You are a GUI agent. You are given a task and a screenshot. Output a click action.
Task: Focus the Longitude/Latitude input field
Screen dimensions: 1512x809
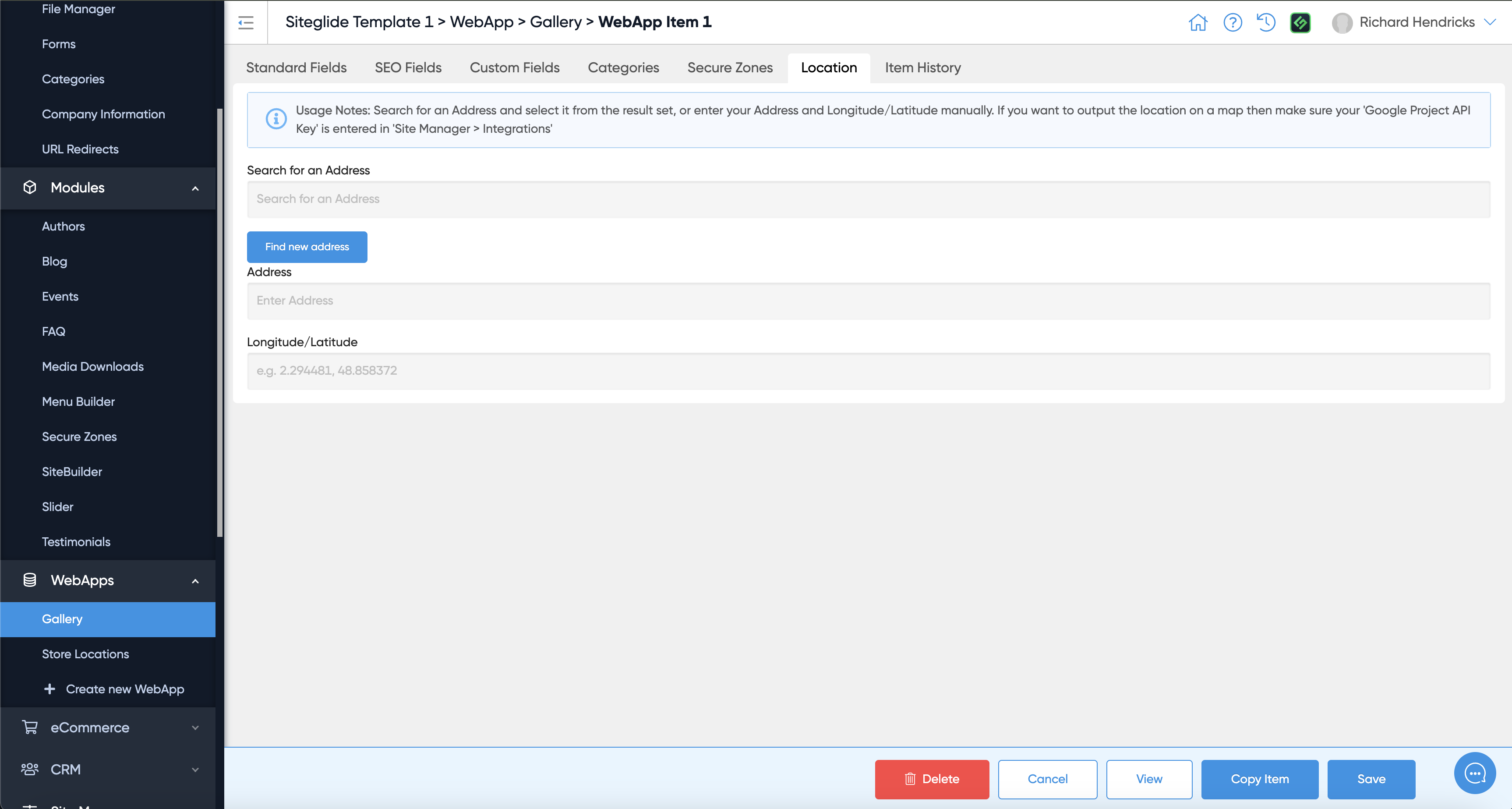868,370
